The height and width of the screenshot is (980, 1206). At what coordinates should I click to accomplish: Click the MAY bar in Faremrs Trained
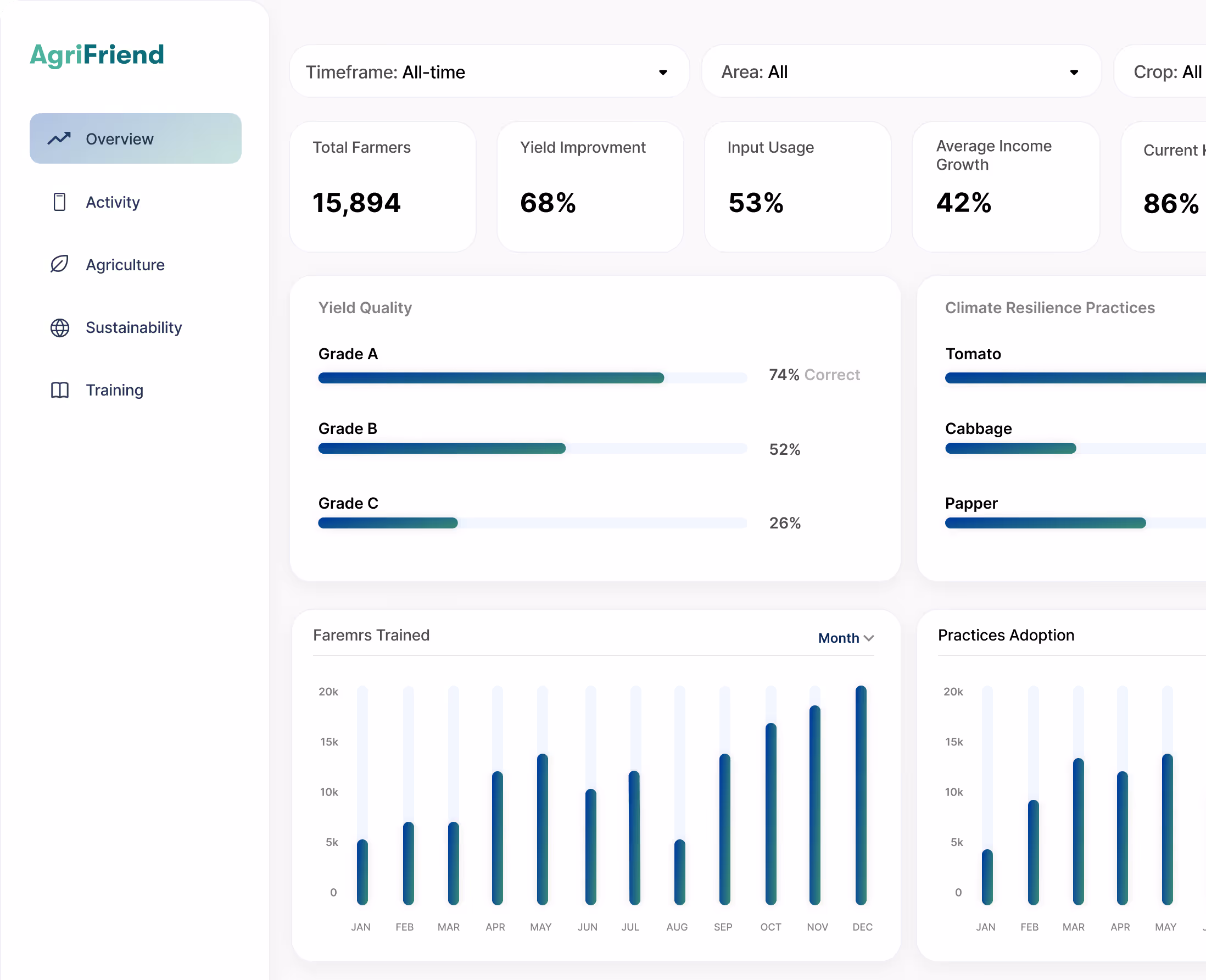point(542,829)
